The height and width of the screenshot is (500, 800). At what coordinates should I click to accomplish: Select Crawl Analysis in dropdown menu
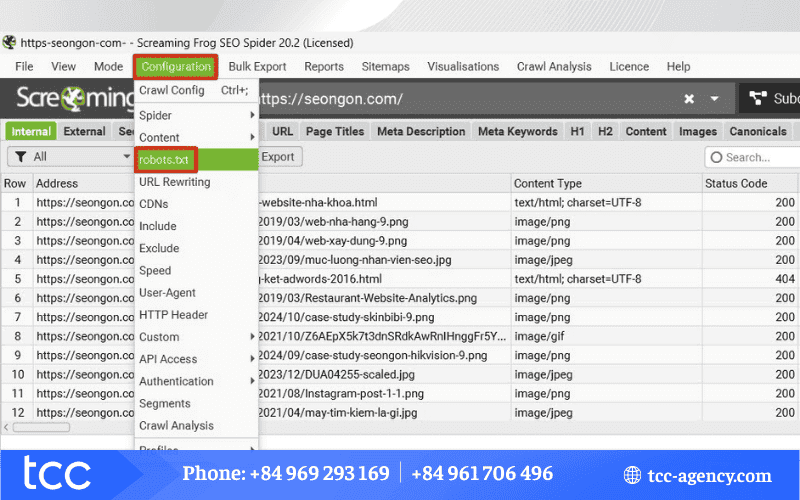point(196,426)
